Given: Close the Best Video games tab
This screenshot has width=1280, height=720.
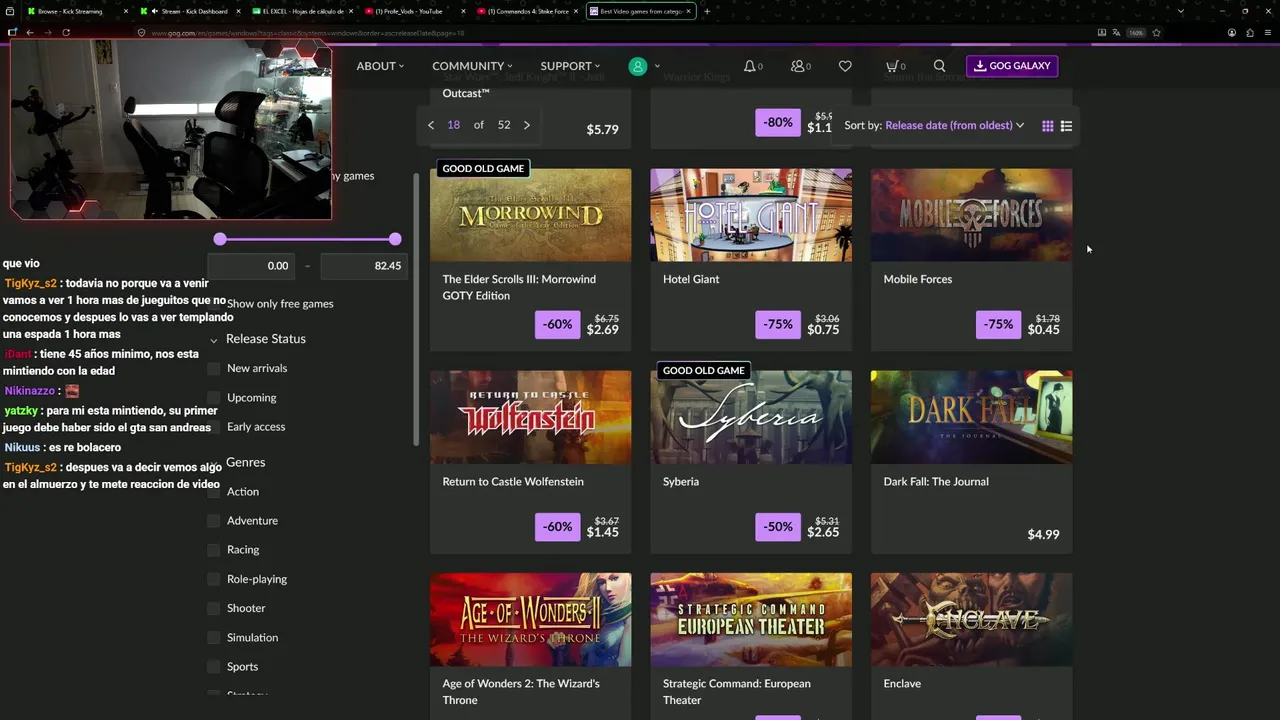Looking at the screenshot, I should coord(688,11).
